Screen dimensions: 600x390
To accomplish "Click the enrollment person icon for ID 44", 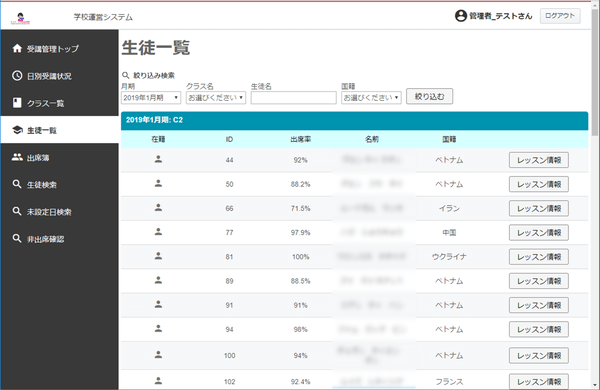I will coord(158,159).
